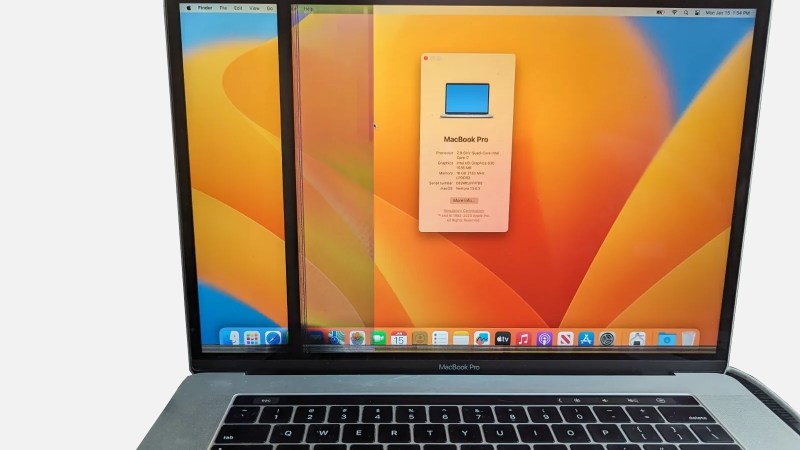Open the blue Downloads folder in the Dock
Screen dimensions: 800x450
(x=666, y=338)
